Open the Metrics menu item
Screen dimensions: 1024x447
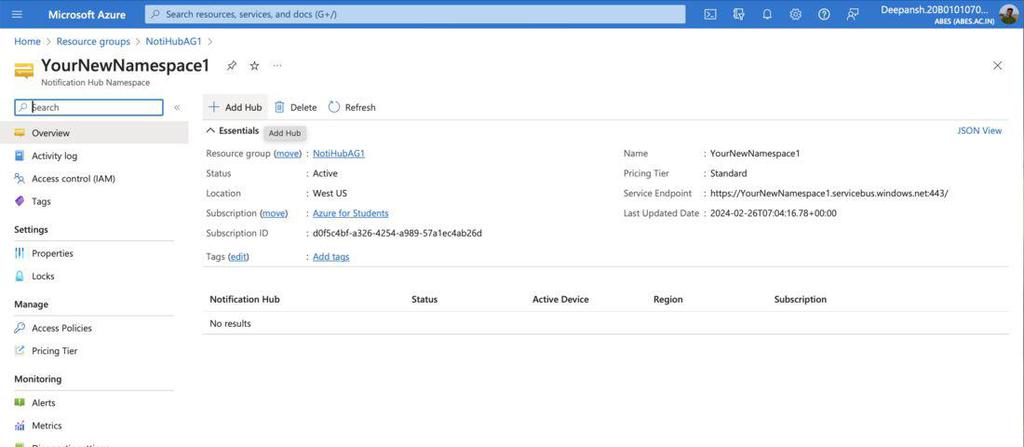[94, 425]
